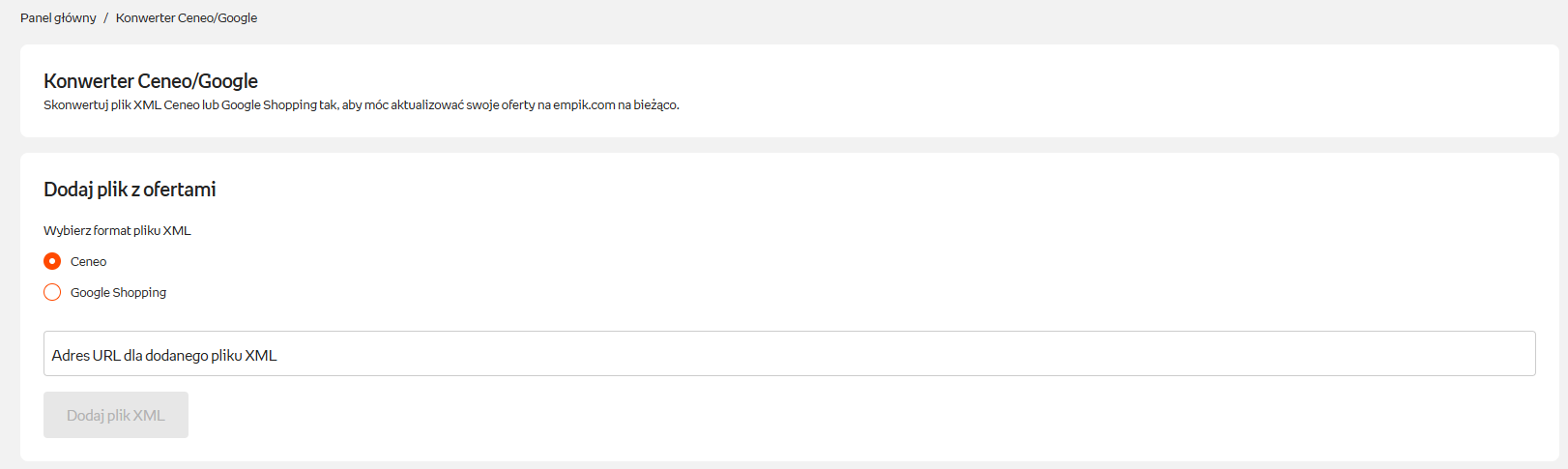Click the "Wybierz format pliku XML" label

pyautogui.click(x=117, y=231)
